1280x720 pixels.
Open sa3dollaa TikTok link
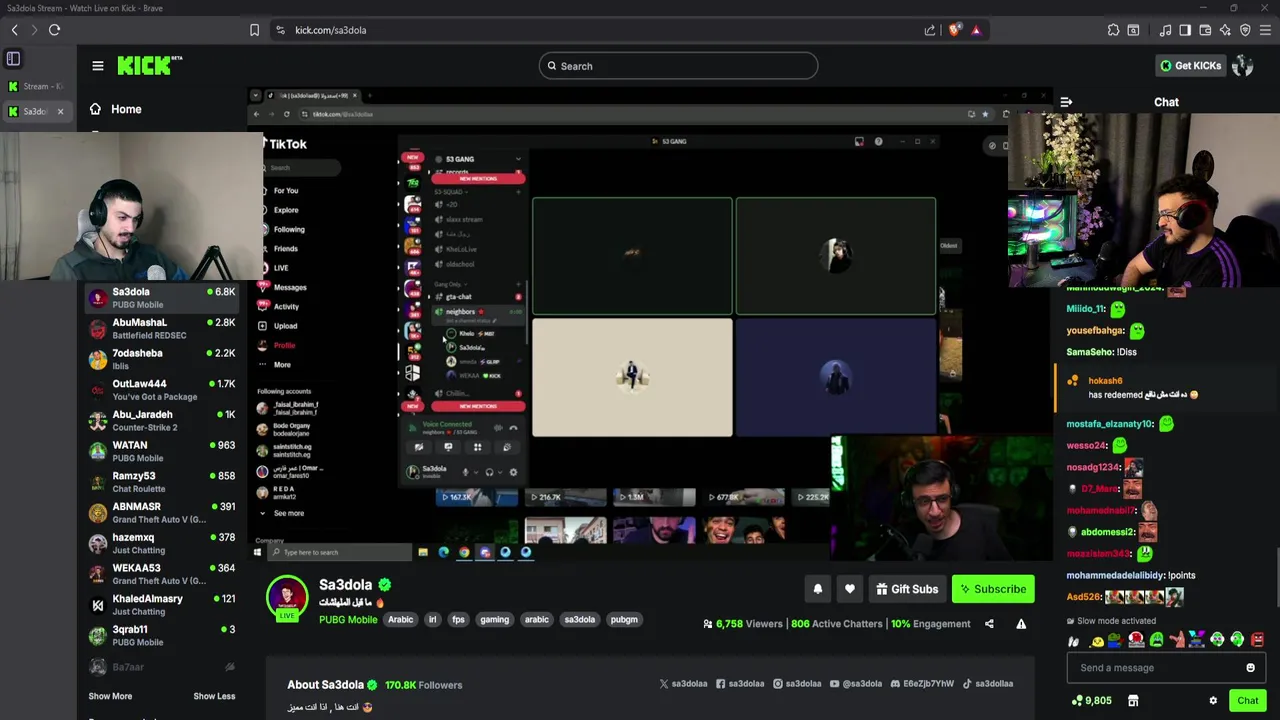click(988, 684)
